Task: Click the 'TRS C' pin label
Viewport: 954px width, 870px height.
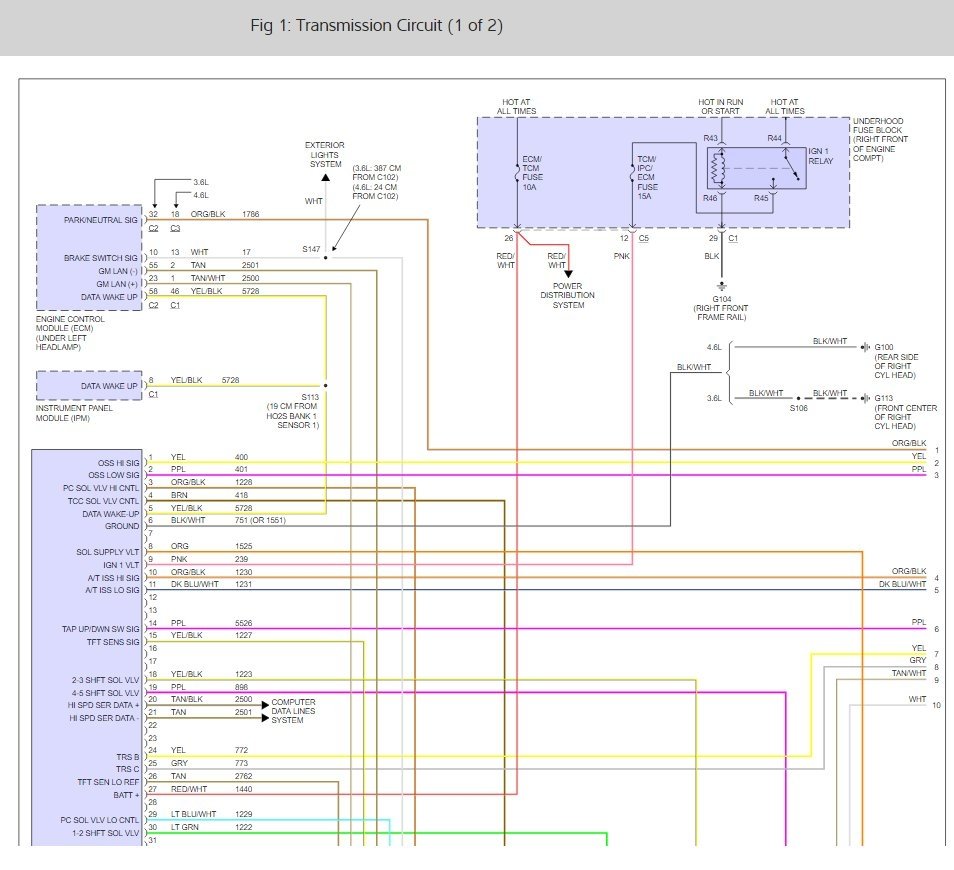Action: (x=128, y=769)
